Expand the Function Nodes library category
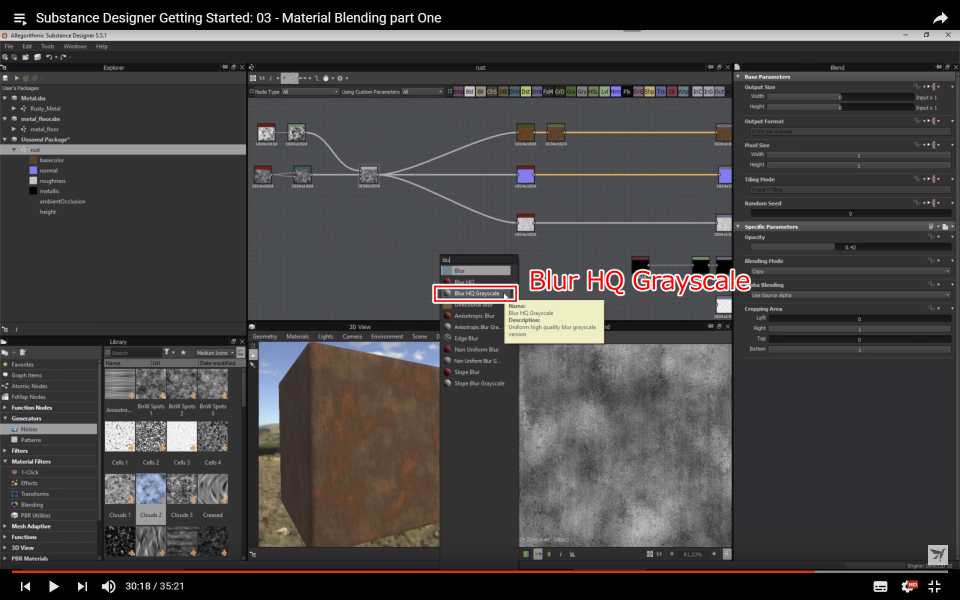The height and width of the screenshot is (600, 960). click(6, 408)
